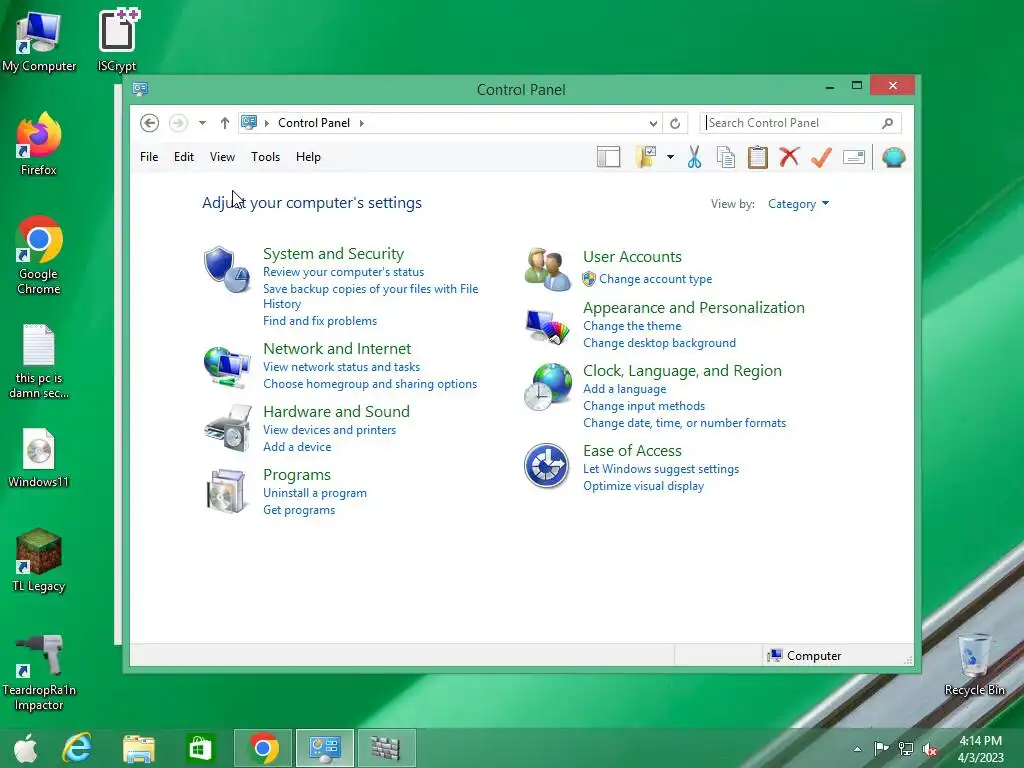Screen dimensions: 1024x768
Task: Open Review your computer's status
Action: coord(344,272)
